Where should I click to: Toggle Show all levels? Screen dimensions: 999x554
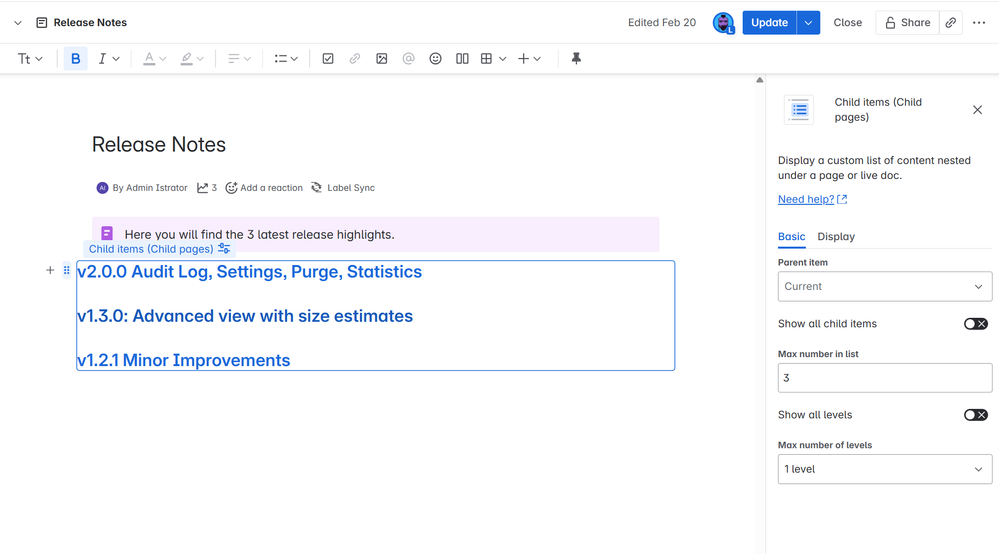[975, 415]
